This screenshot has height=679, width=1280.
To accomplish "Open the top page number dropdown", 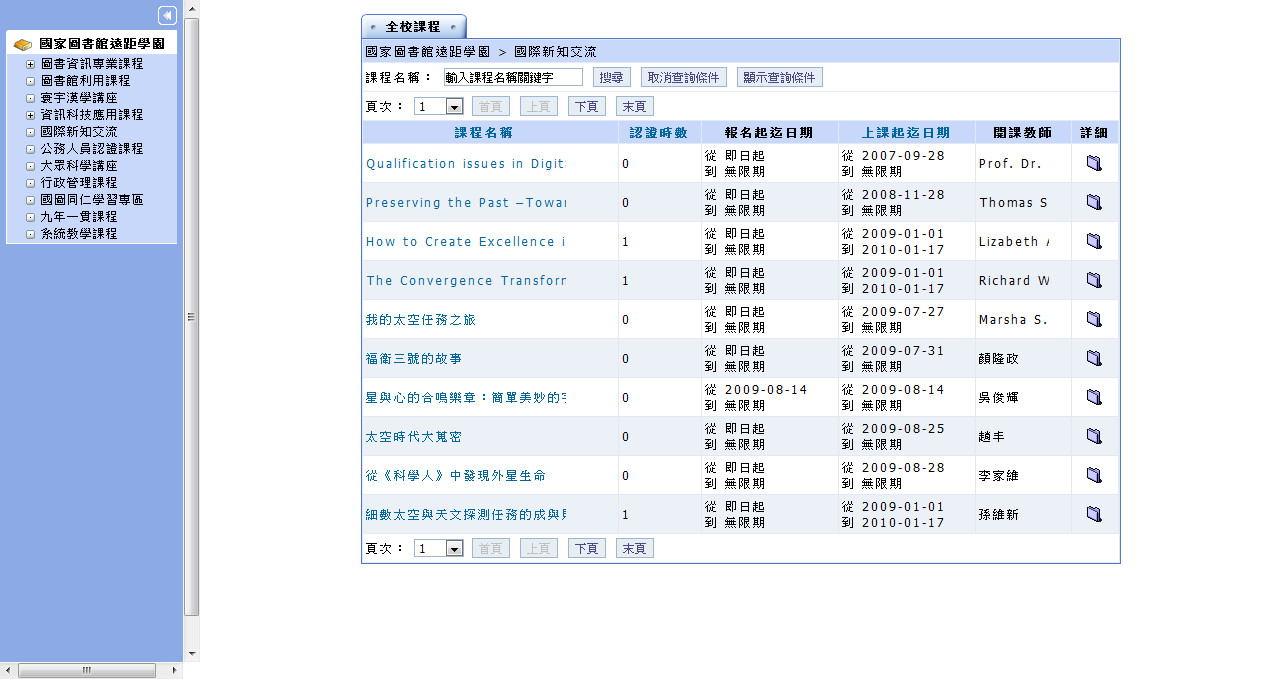I will click(454, 106).
